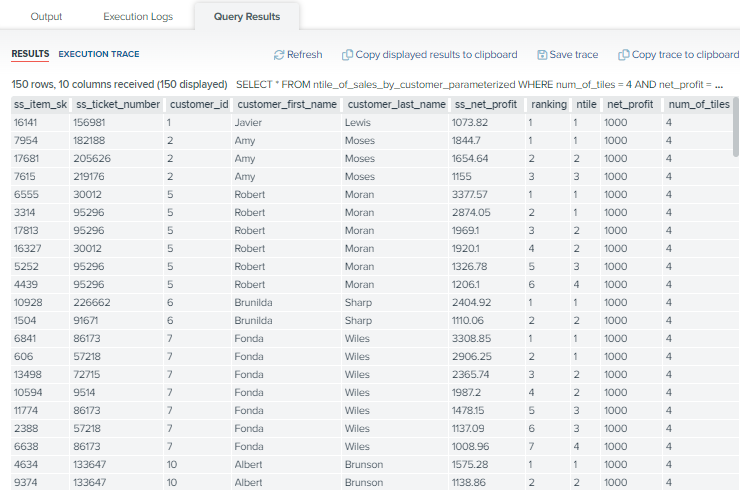Select cell with item number 16141

[40, 123]
